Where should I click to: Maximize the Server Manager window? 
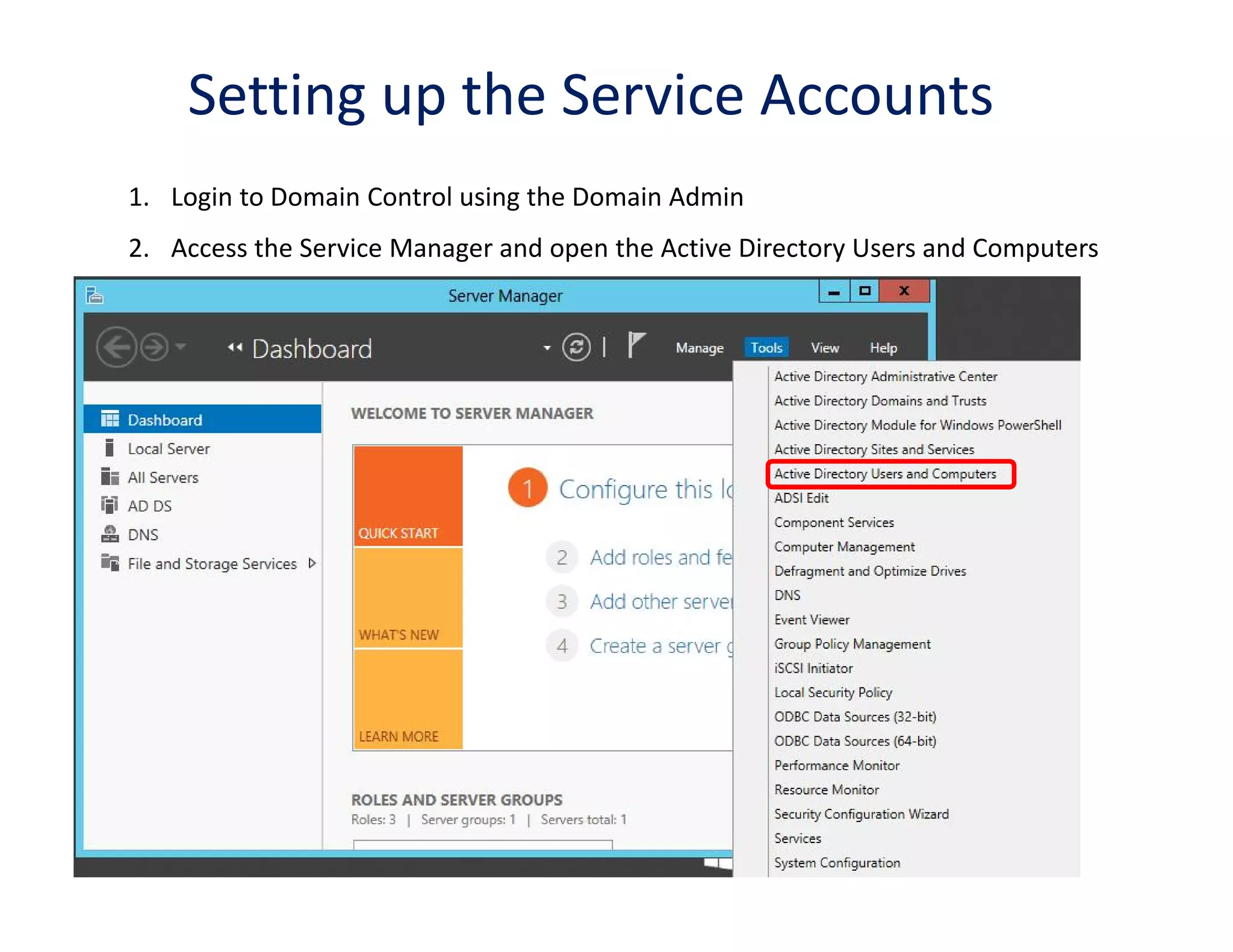click(x=865, y=291)
